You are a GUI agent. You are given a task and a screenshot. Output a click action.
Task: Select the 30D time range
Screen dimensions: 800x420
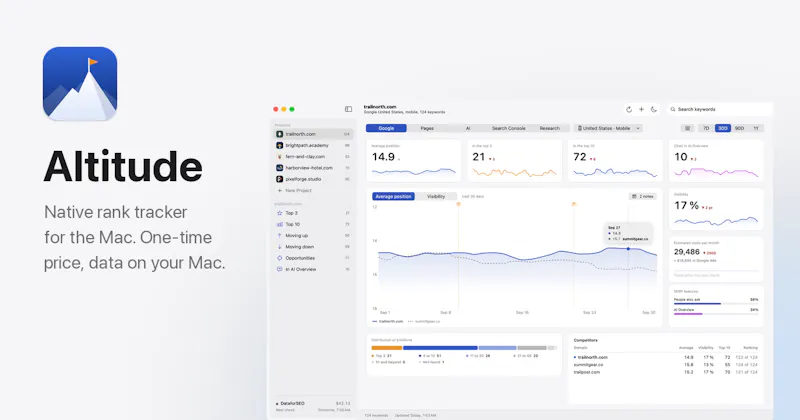[723, 128]
